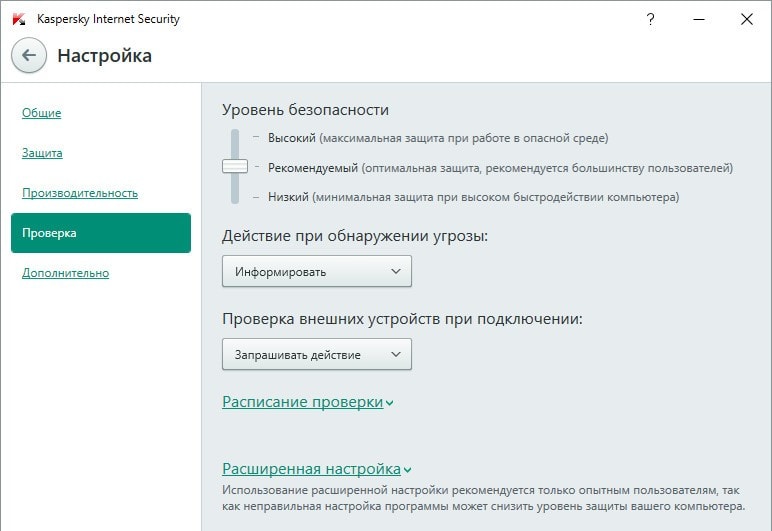Open the Запрашивать действие dropdown

(316, 354)
